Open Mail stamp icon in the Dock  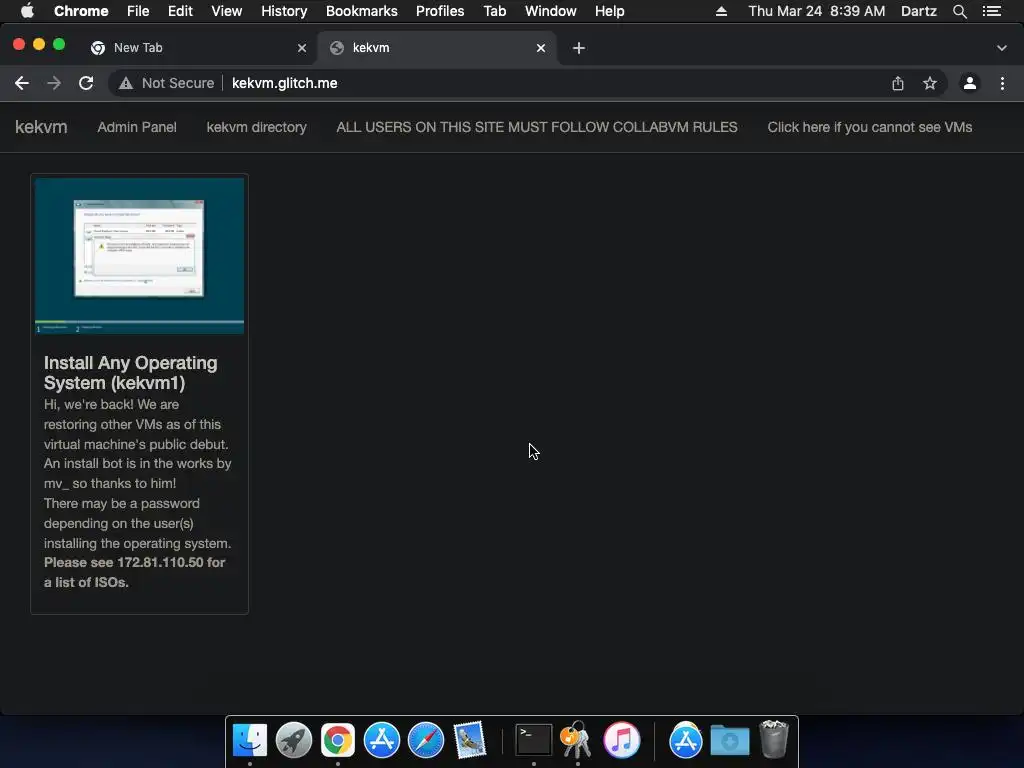(x=470, y=740)
